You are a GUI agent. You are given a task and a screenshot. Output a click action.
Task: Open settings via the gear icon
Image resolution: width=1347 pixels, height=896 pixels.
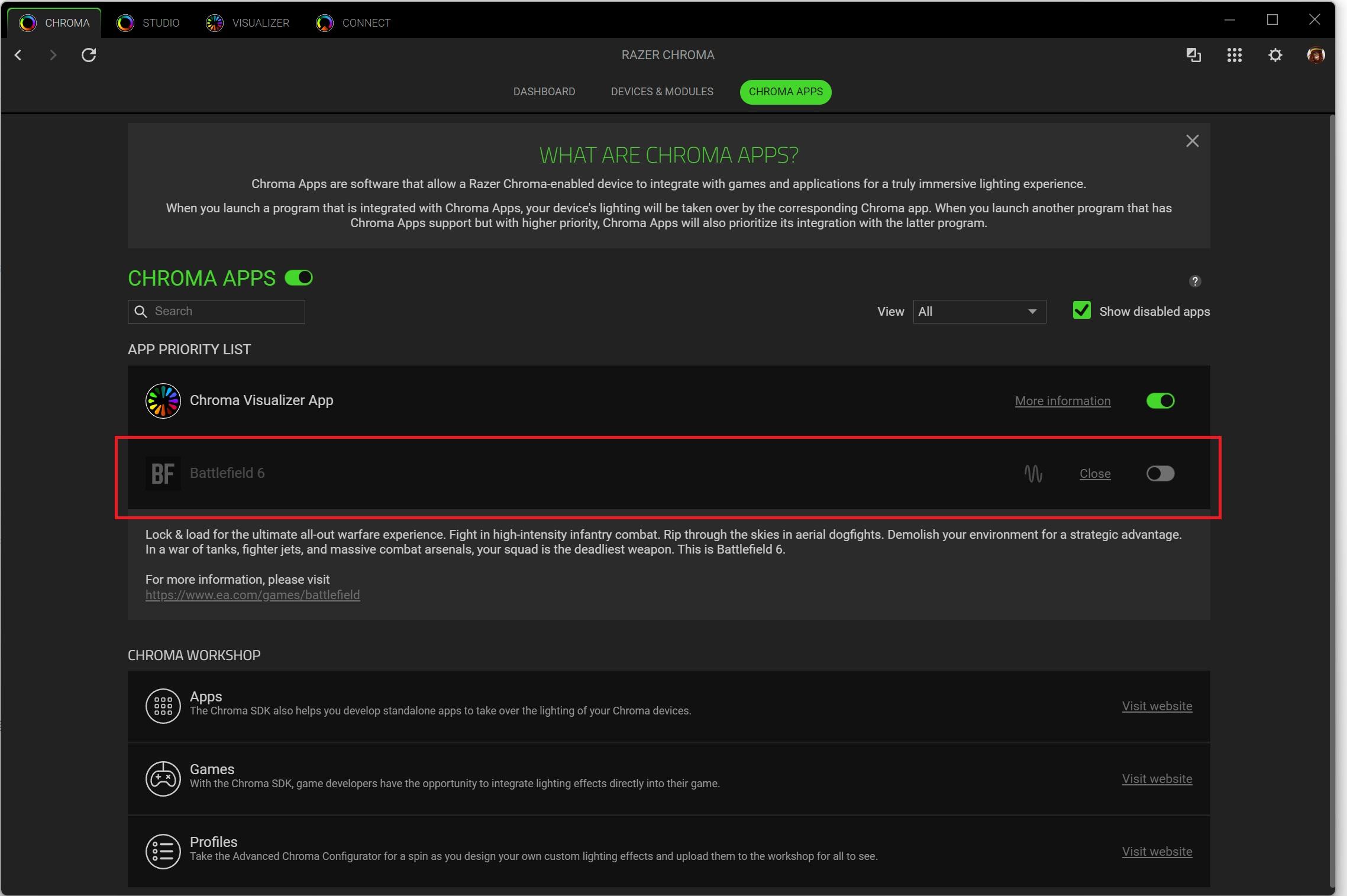tap(1275, 55)
